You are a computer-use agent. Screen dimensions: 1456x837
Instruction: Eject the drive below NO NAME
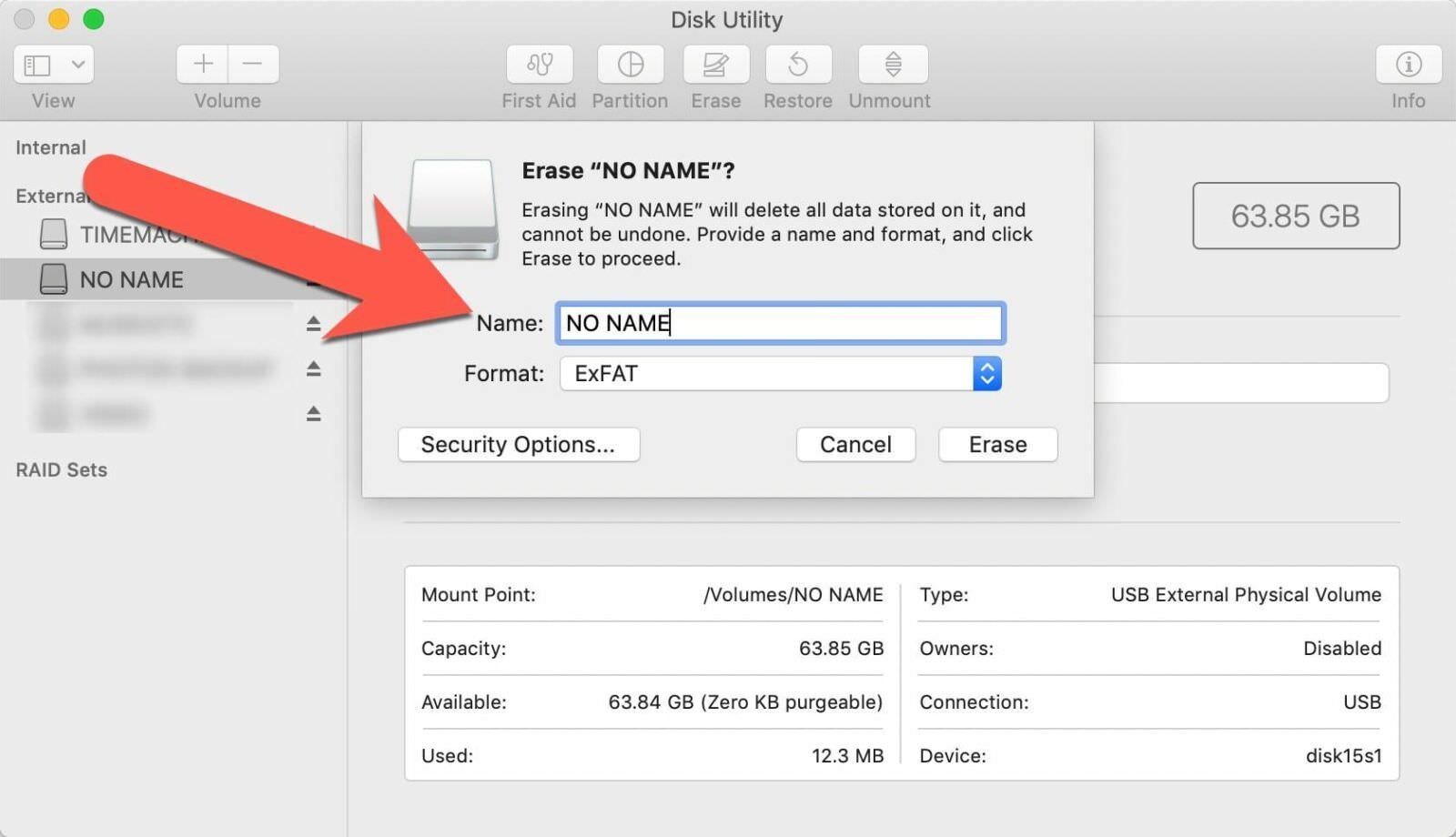click(314, 324)
